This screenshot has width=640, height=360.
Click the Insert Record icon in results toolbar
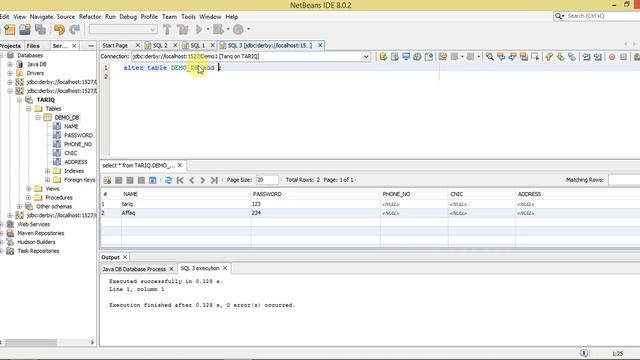[x=107, y=180]
